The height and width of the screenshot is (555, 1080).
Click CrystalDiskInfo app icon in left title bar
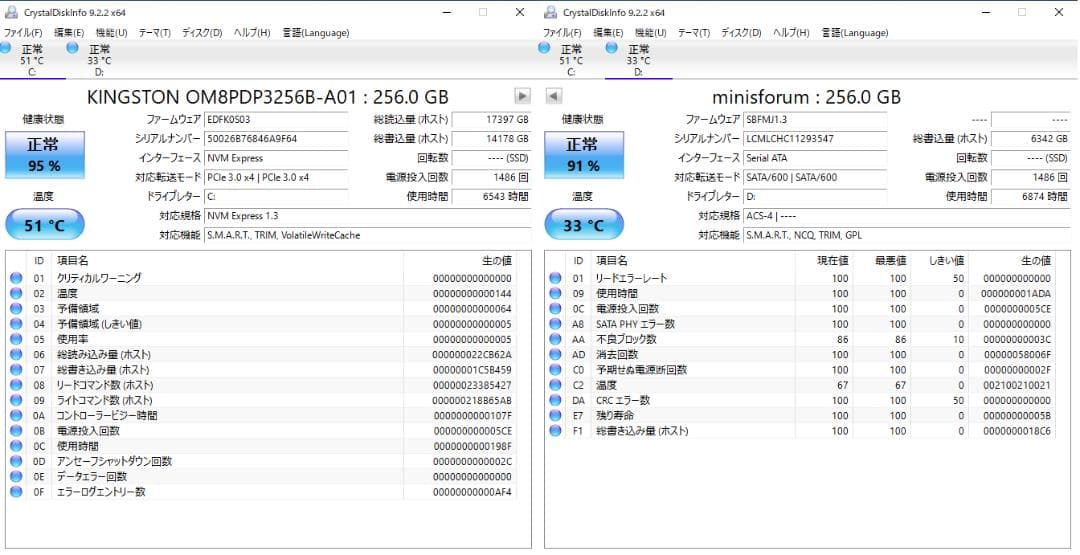point(11,12)
